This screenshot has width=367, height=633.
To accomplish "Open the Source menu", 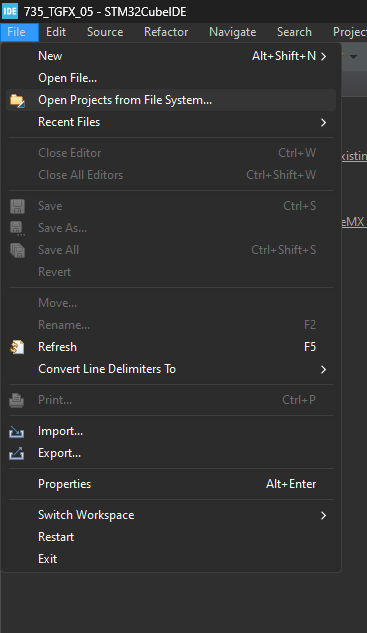I will pos(105,32).
